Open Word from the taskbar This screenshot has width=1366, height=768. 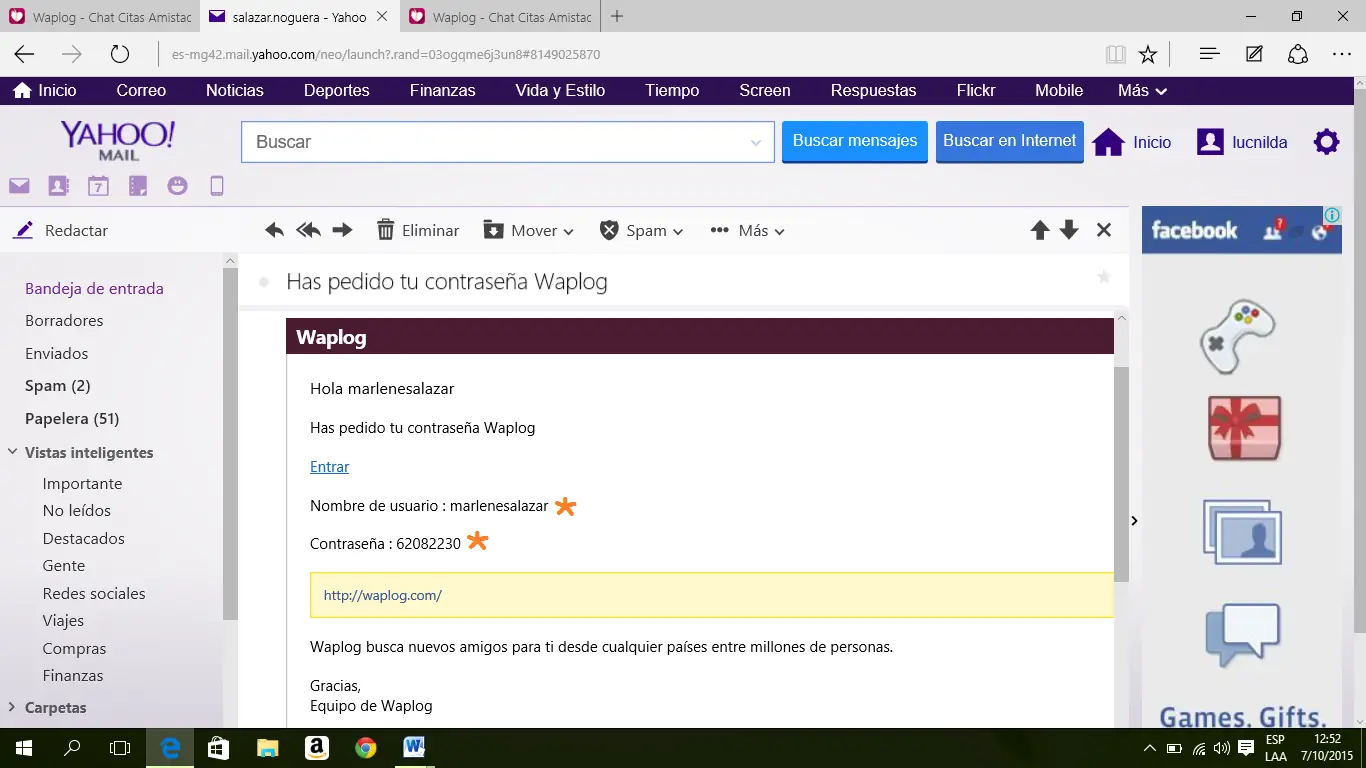coord(413,748)
